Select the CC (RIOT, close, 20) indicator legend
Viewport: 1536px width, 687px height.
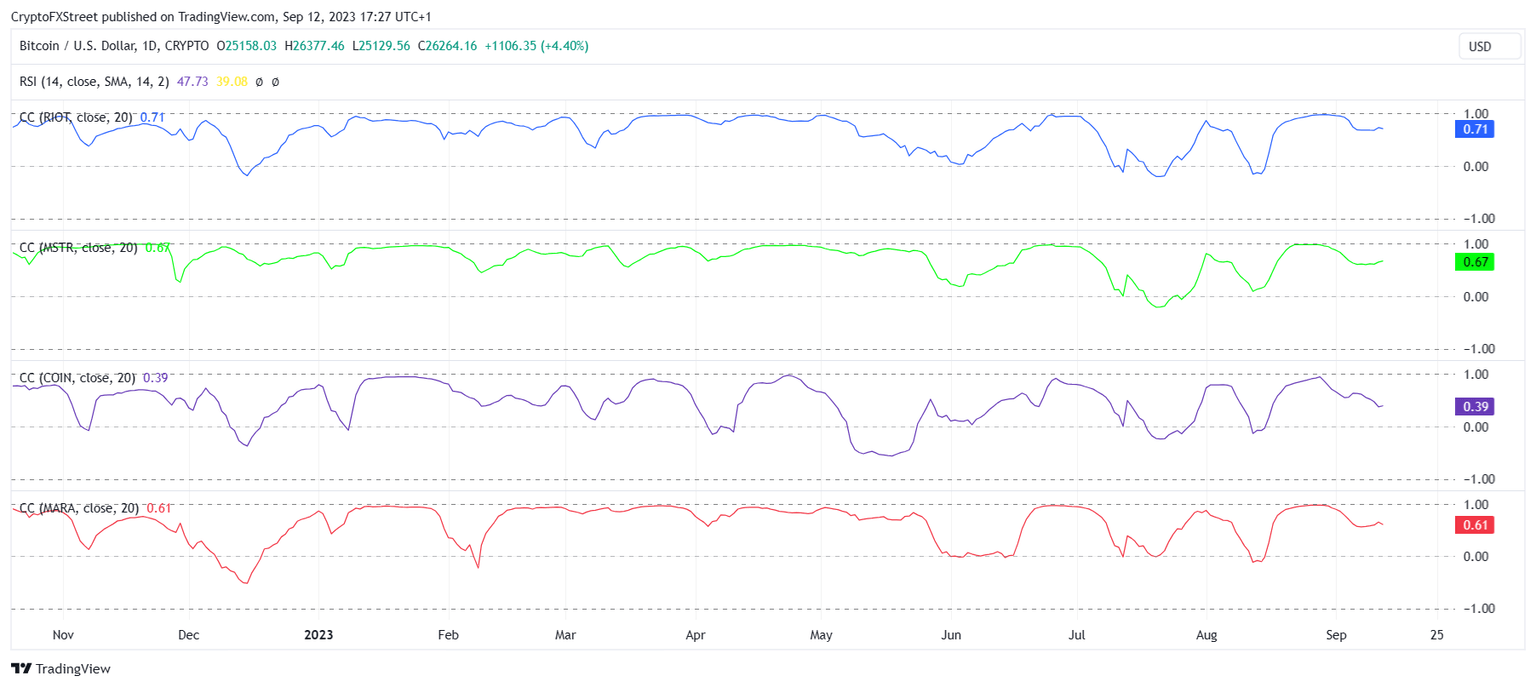(x=76, y=117)
